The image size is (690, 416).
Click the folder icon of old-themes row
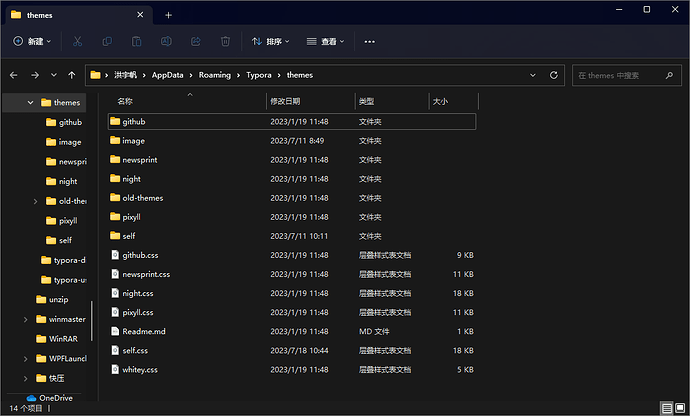coord(115,198)
